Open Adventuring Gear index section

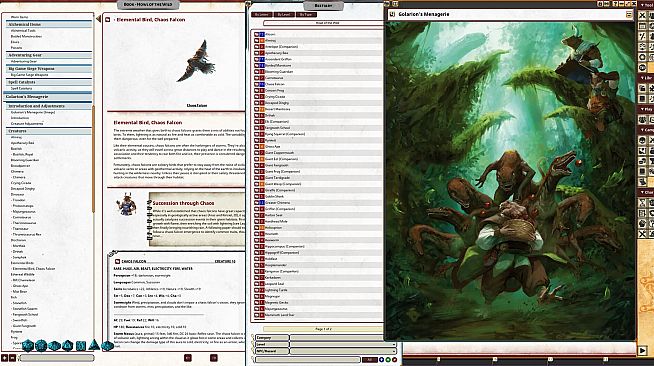(x=48, y=55)
